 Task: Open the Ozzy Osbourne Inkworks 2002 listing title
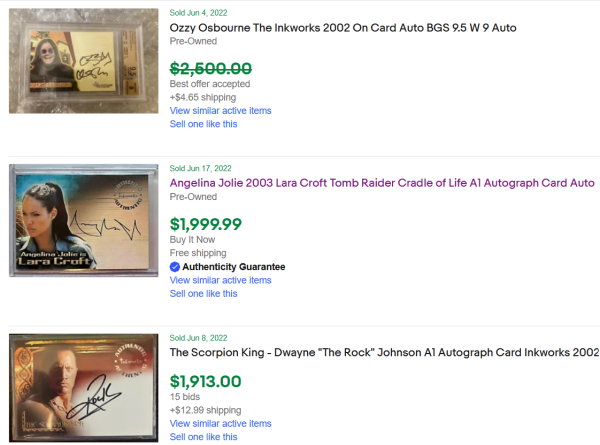(343, 27)
